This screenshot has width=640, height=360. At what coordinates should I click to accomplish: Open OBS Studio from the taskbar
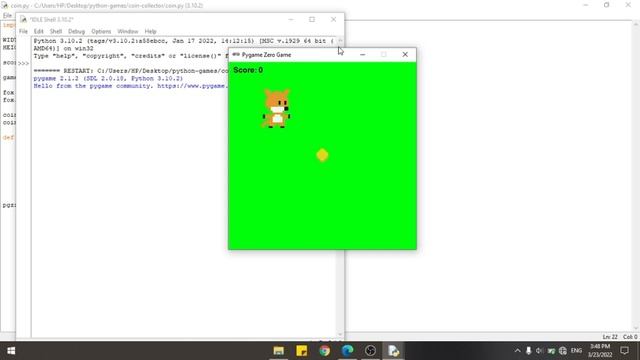(x=370, y=351)
